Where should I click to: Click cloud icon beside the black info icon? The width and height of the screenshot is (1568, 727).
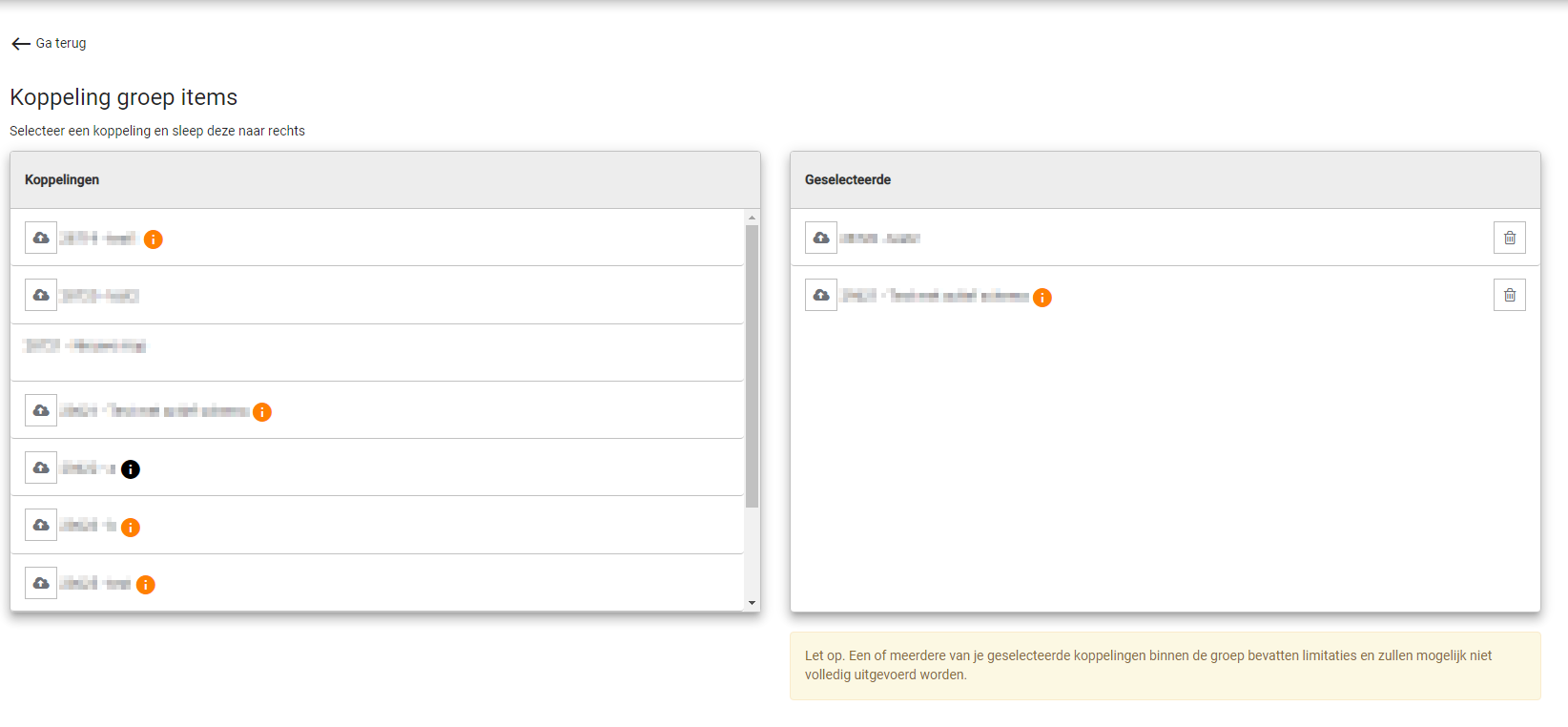pyautogui.click(x=41, y=467)
